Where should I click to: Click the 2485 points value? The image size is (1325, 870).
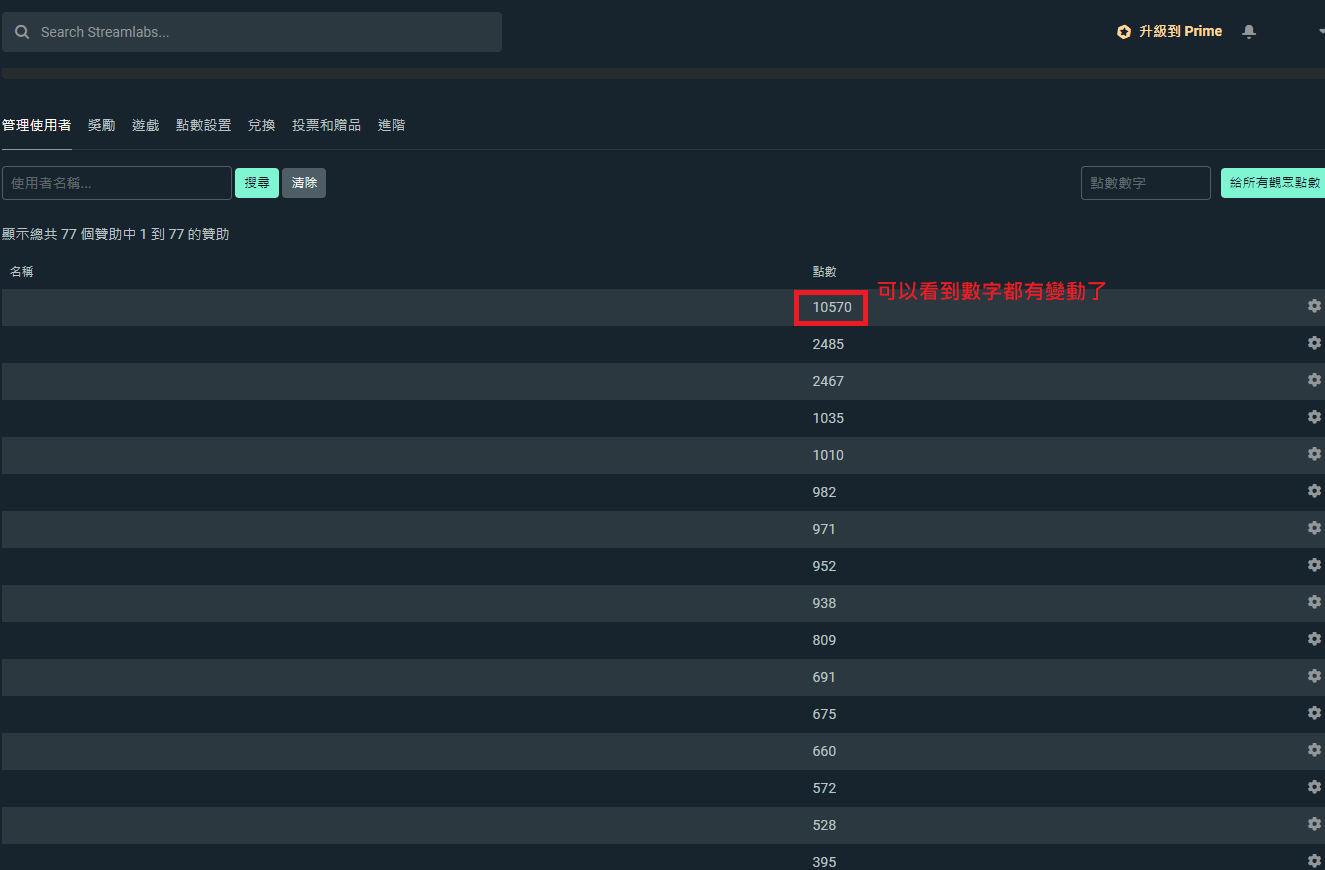828,344
